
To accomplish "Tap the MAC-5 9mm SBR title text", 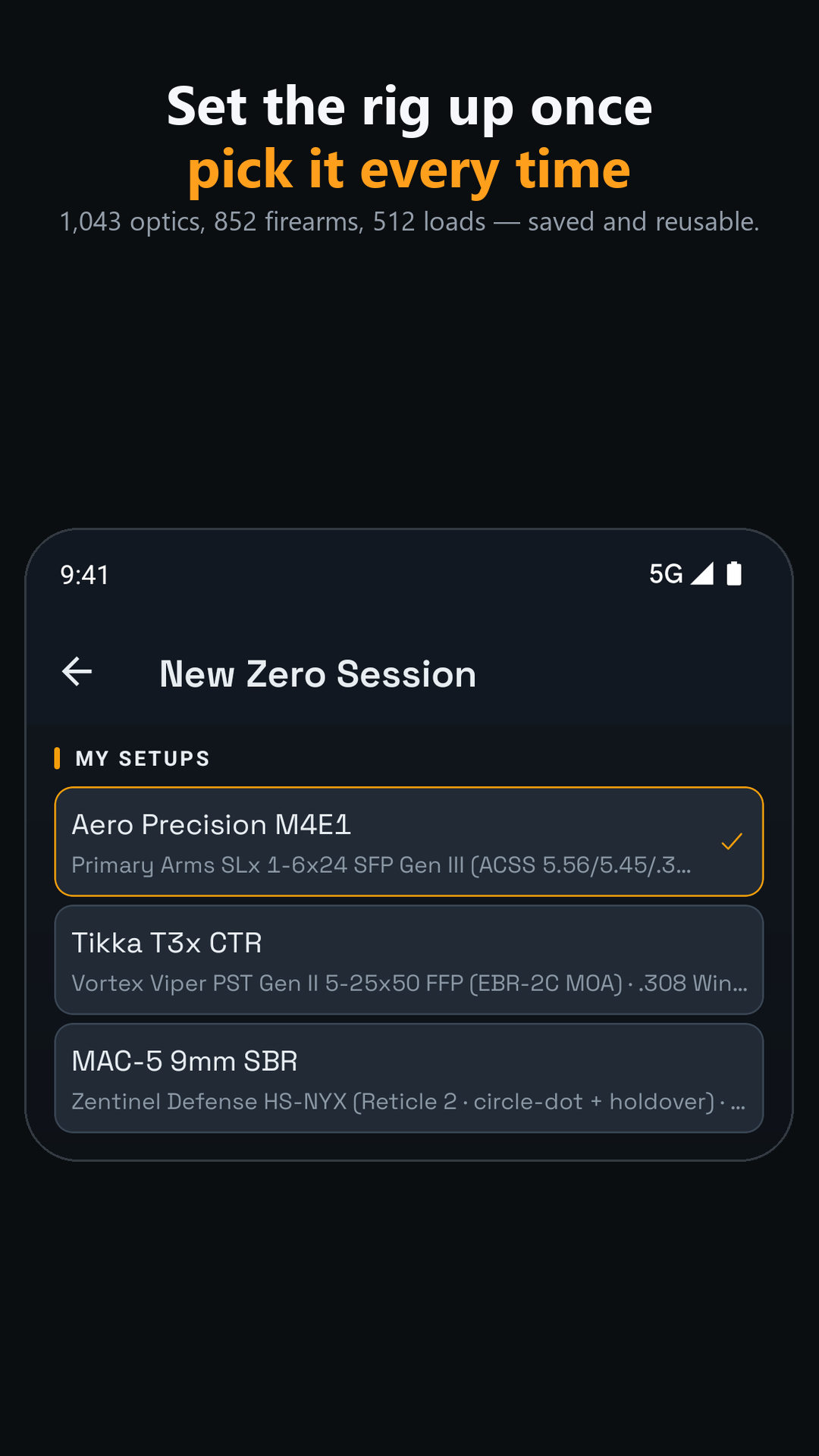I will [184, 1061].
